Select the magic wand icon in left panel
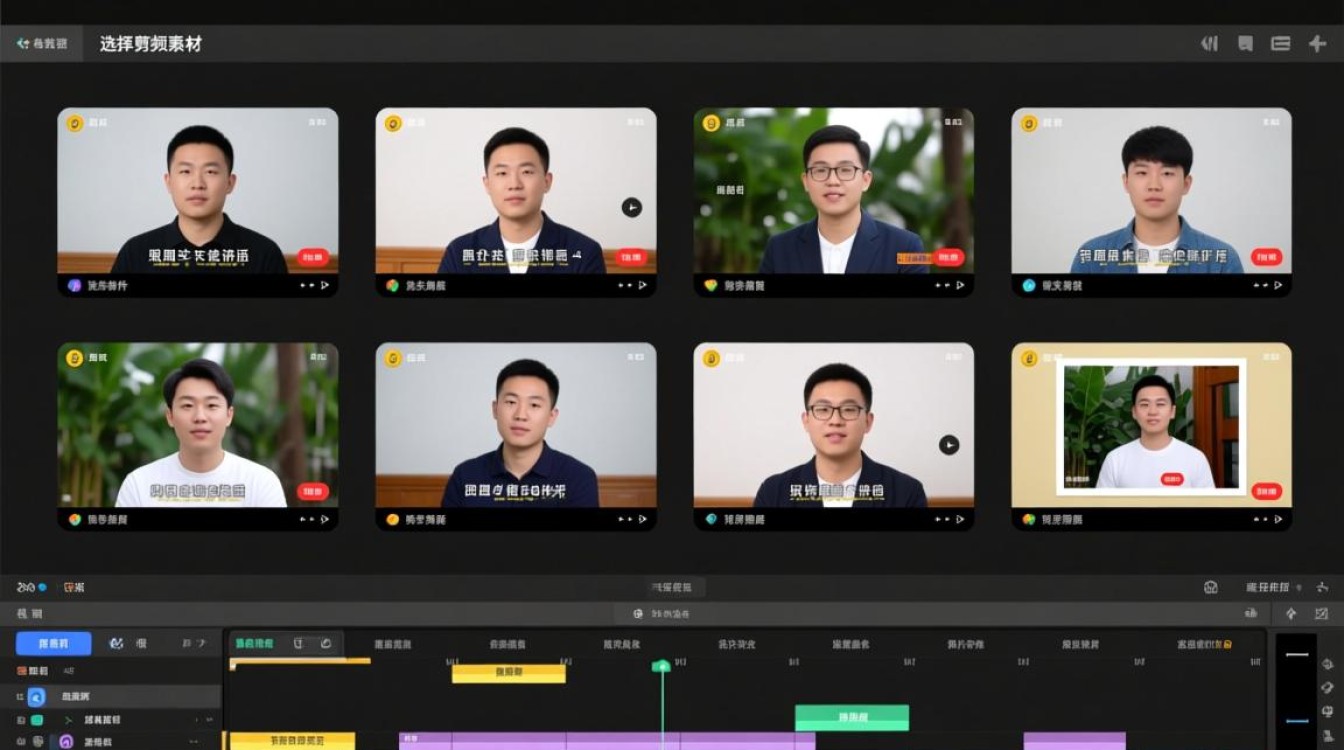The image size is (1344, 750). tap(118, 643)
